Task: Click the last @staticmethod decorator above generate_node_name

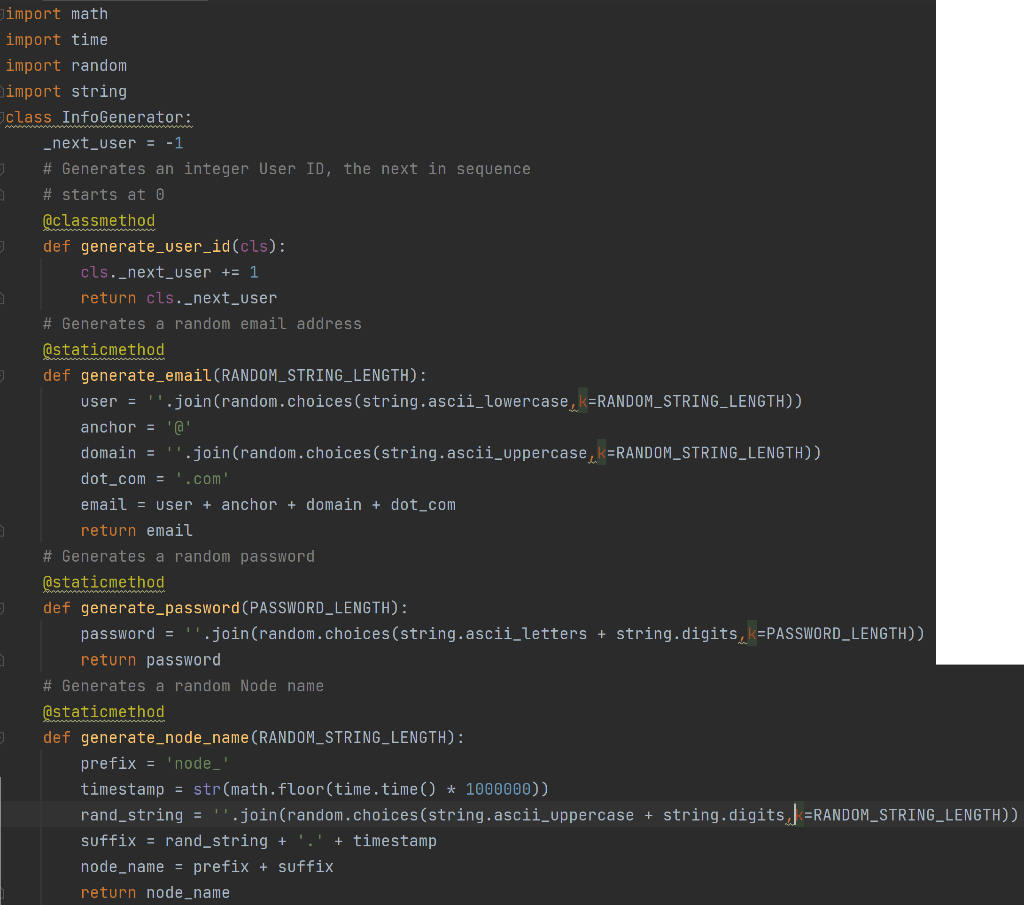Action: 103,711
